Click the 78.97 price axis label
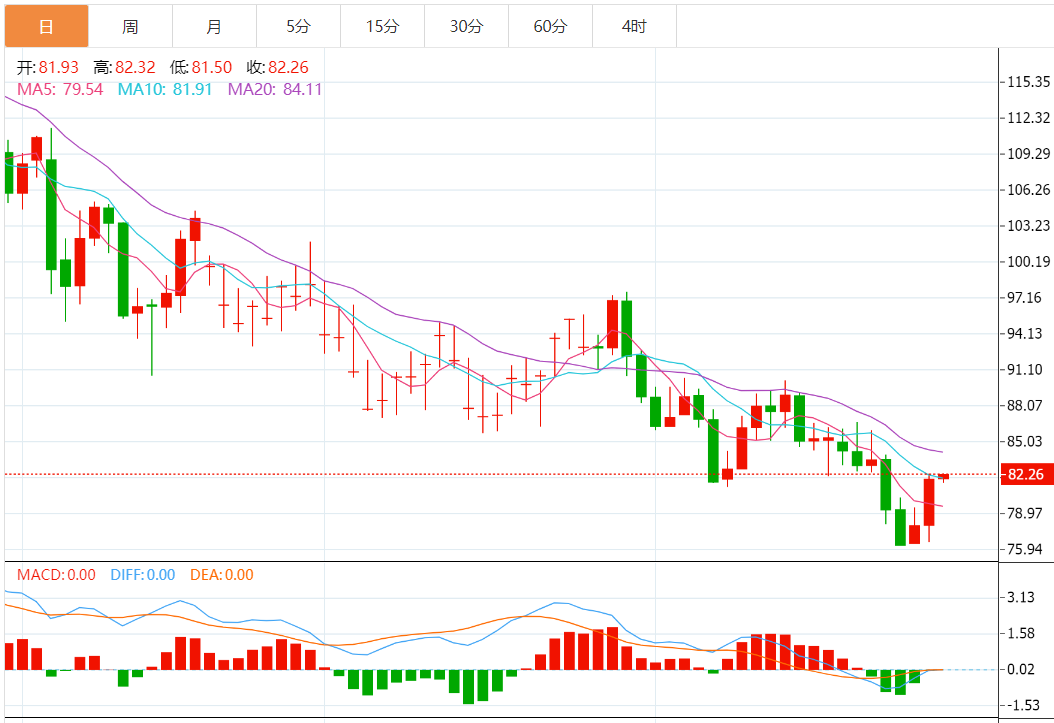This screenshot has height=723, width=1054. (1025, 513)
